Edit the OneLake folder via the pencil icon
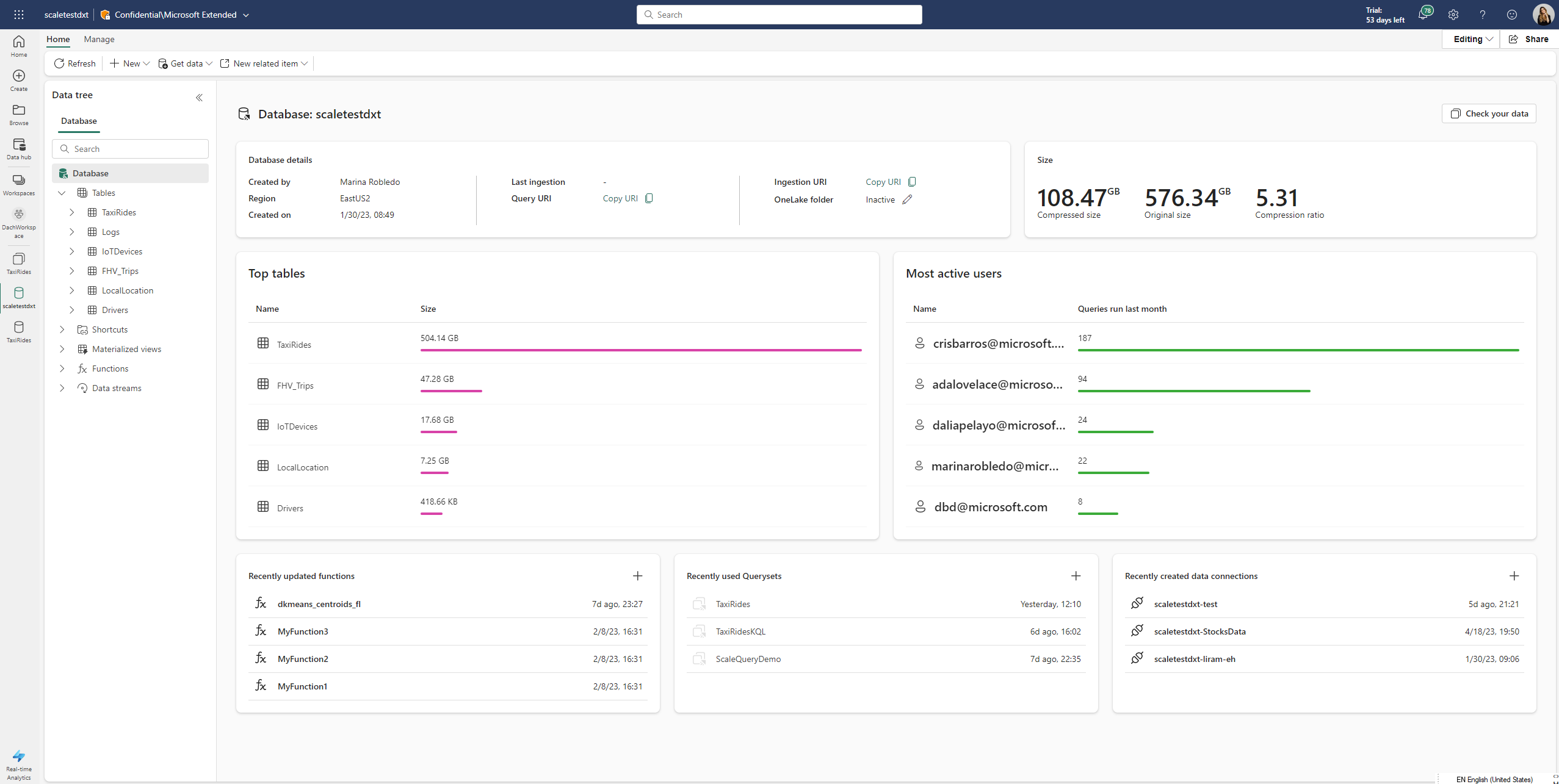The height and width of the screenshot is (784, 1559). coord(908,199)
